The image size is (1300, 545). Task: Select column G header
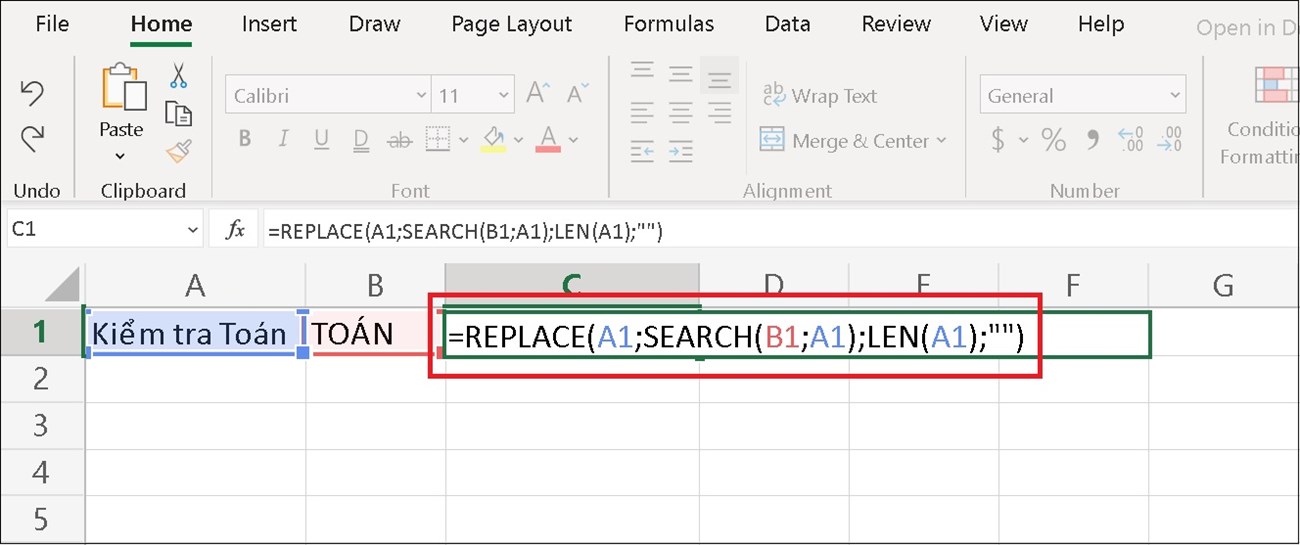pos(1223,286)
